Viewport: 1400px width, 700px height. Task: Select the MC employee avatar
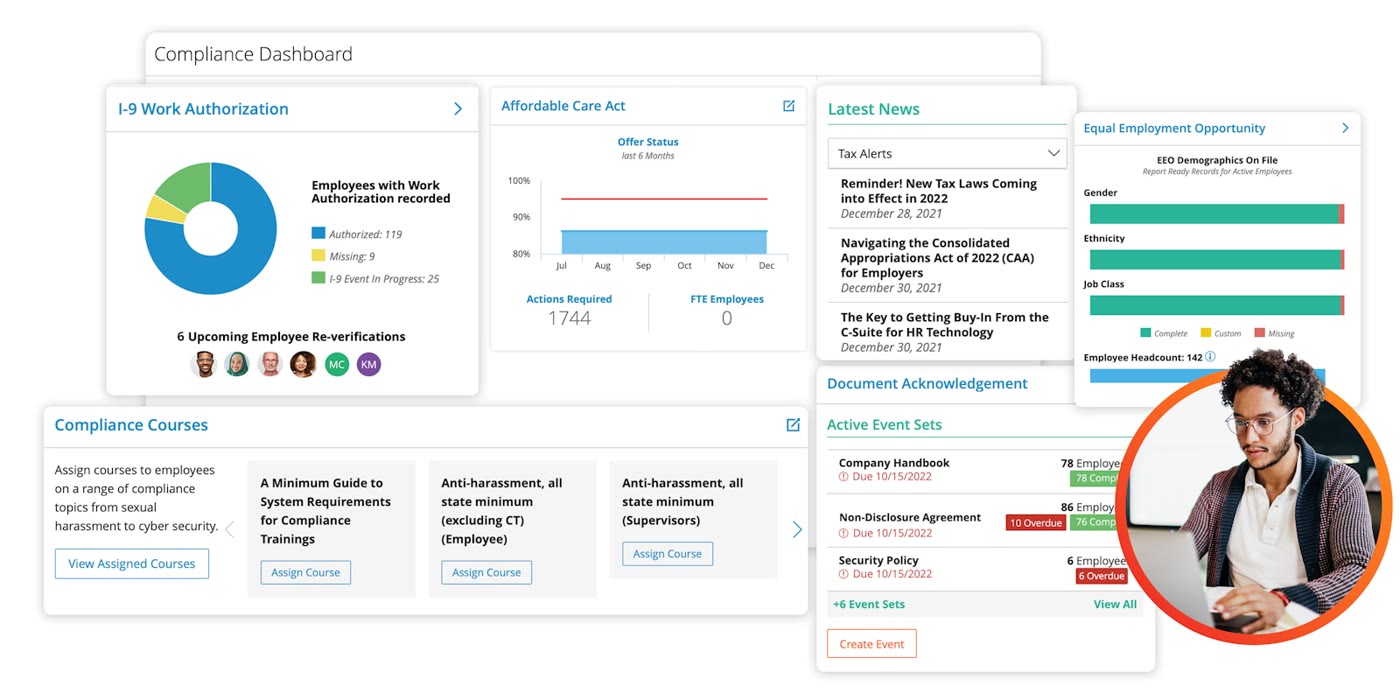(x=337, y=364)
